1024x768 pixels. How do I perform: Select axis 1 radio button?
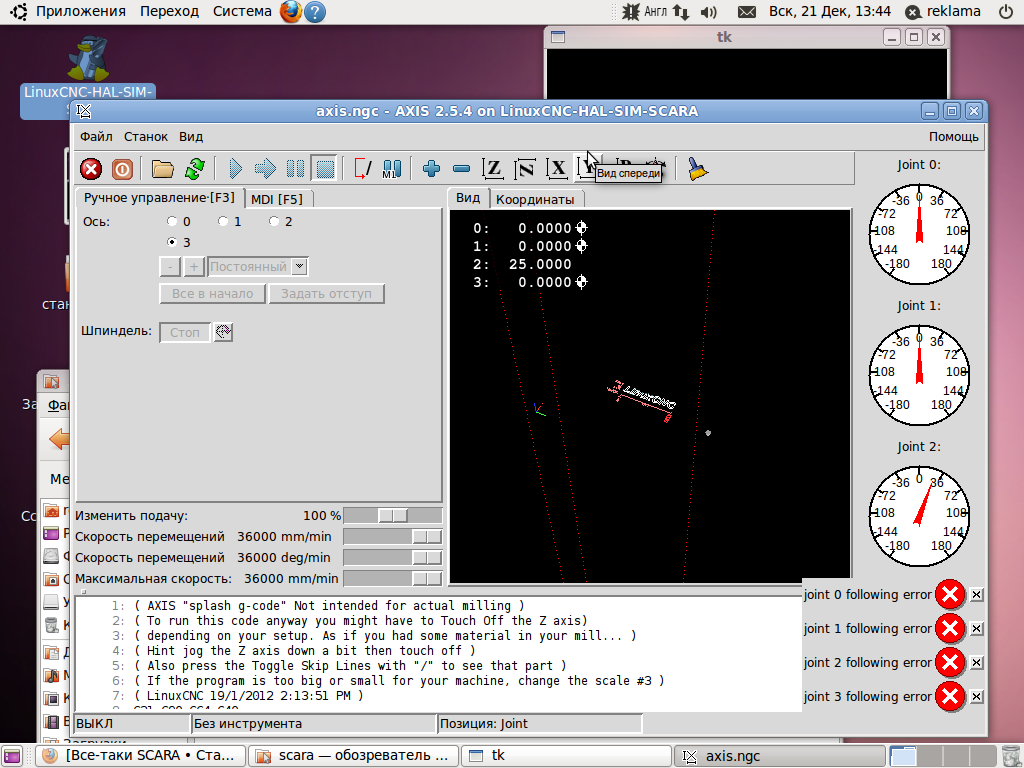[x=223, y=221]
